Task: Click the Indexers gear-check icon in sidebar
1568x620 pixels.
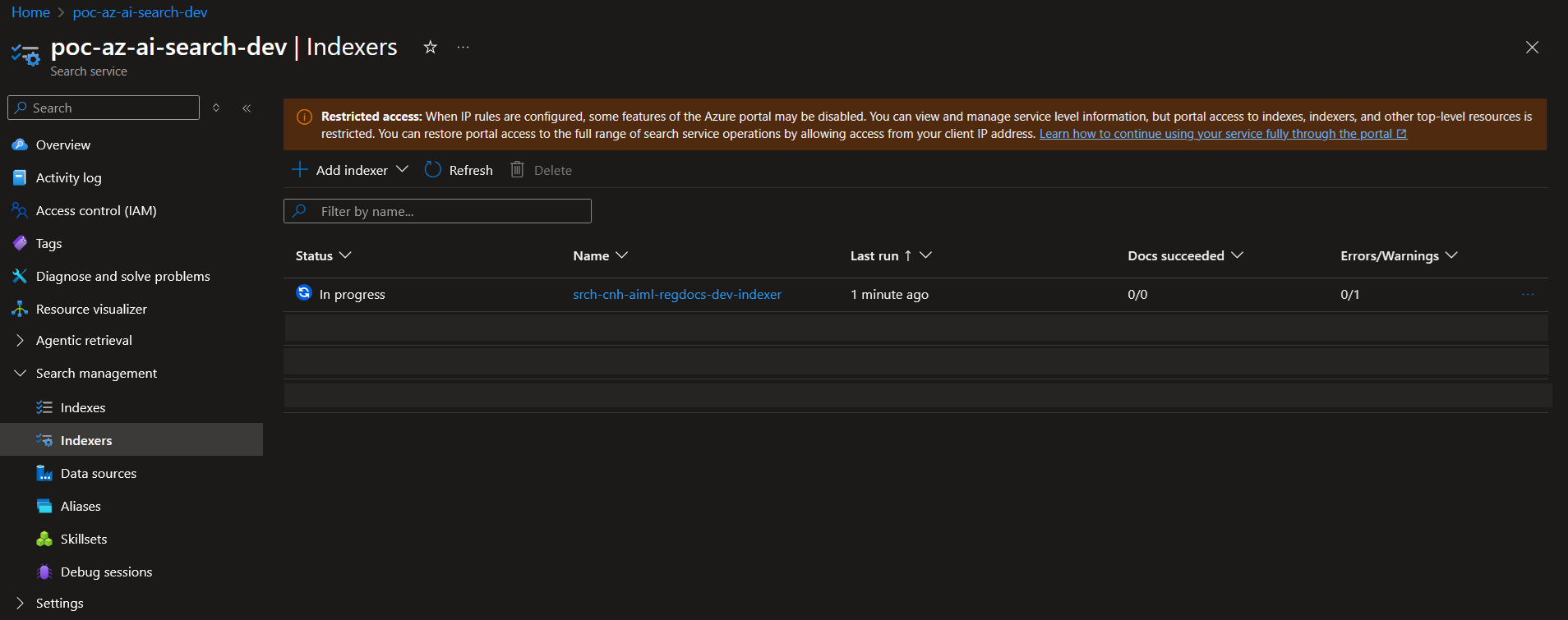Action: pos(44,440)
